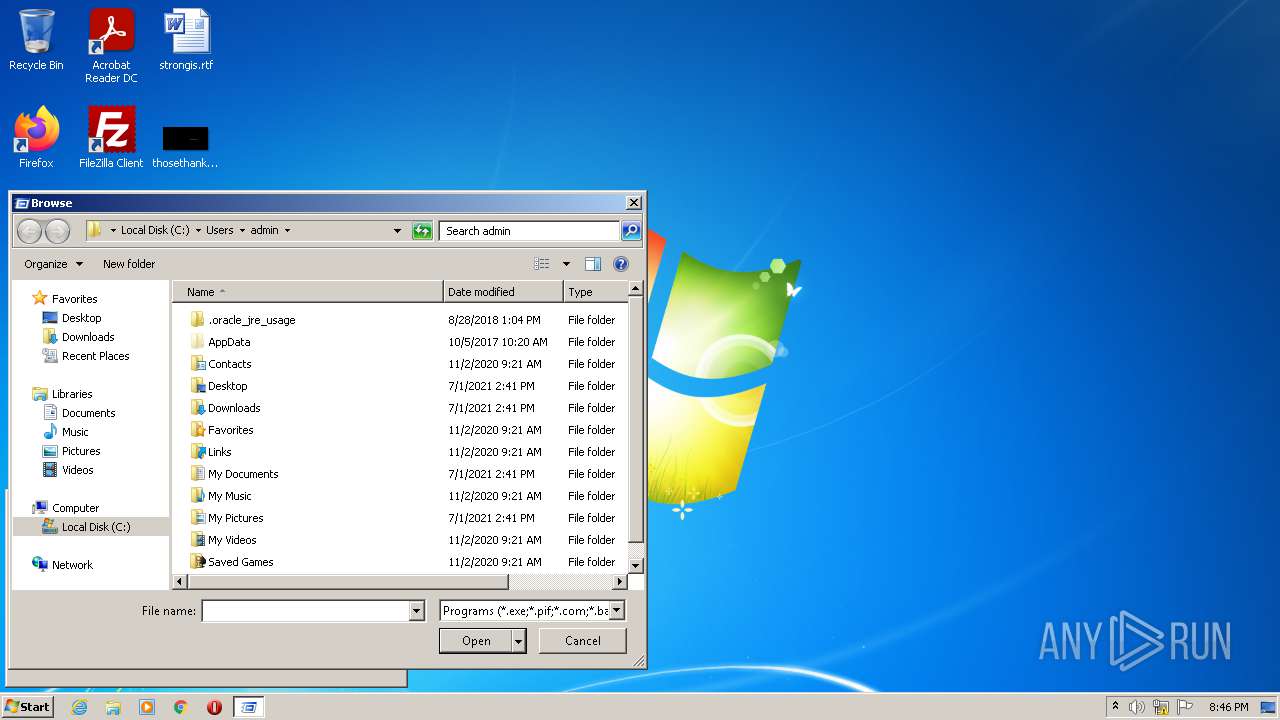Click the network tray icon
The height and width of the screenshot is (720, 1280).
tap(1161, 707)
